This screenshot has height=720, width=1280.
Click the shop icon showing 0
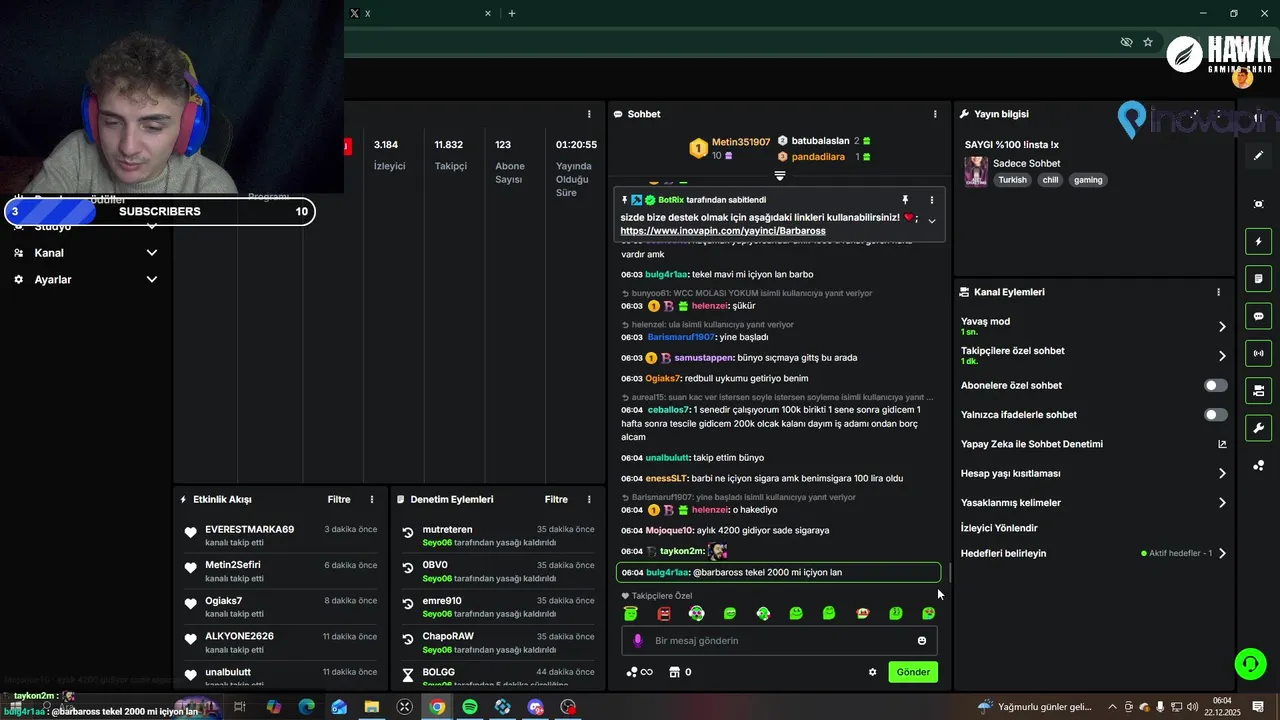[680, 672]
